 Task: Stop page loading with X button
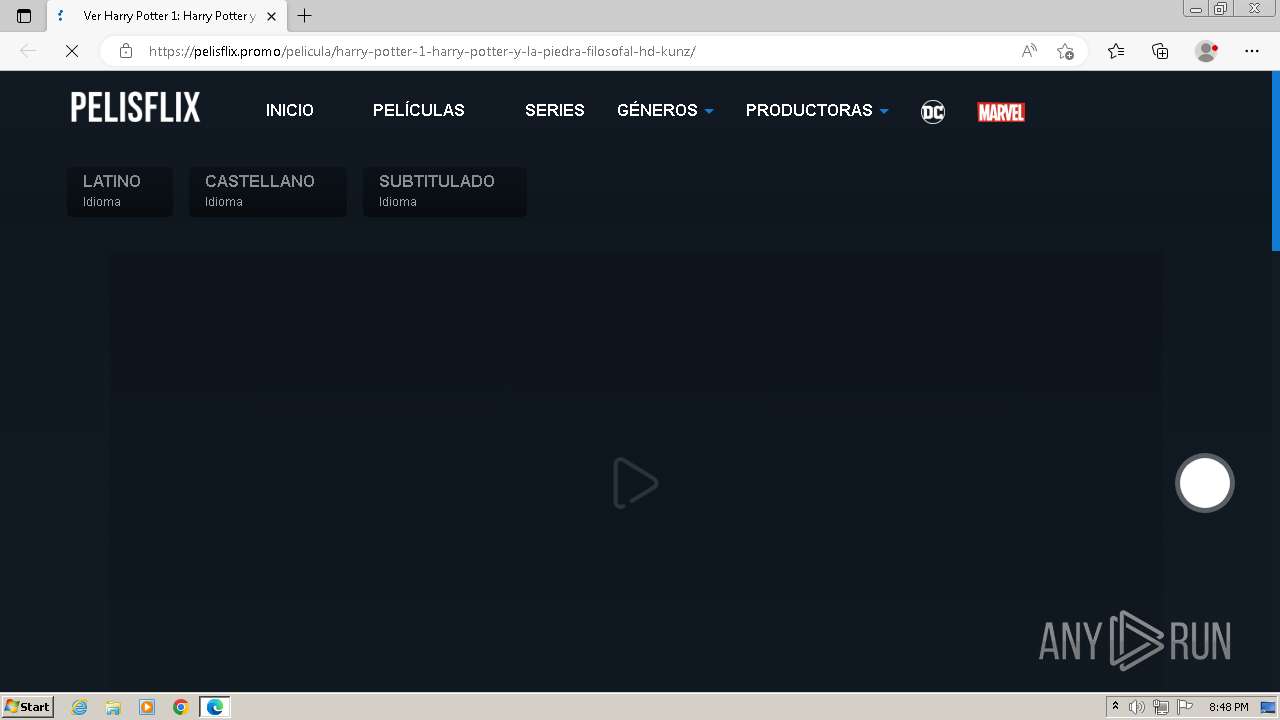click(72, 51)
